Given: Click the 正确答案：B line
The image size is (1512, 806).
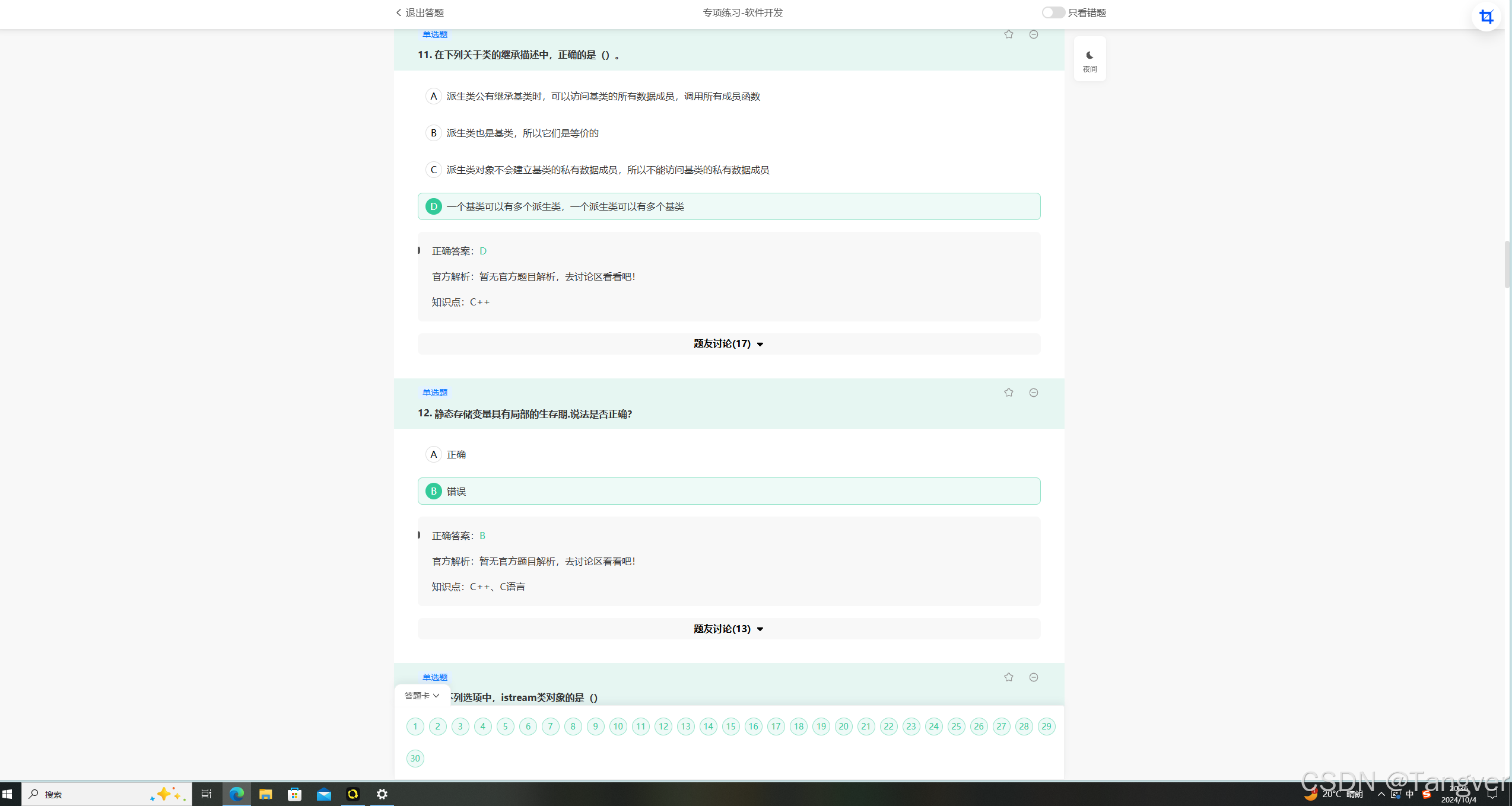Looking at the screenshot, I should coord(459,536).
